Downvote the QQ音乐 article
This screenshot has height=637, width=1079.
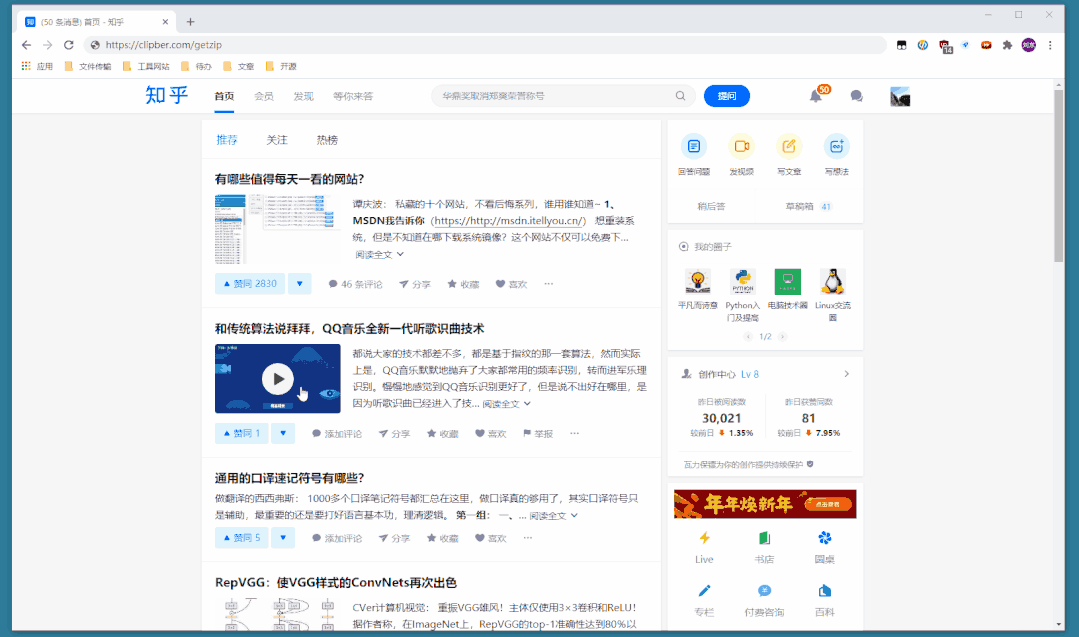(284, 434)
